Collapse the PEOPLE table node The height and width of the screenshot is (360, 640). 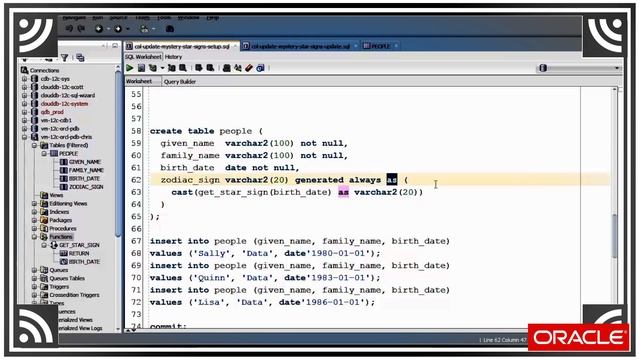tap(44, 153)
